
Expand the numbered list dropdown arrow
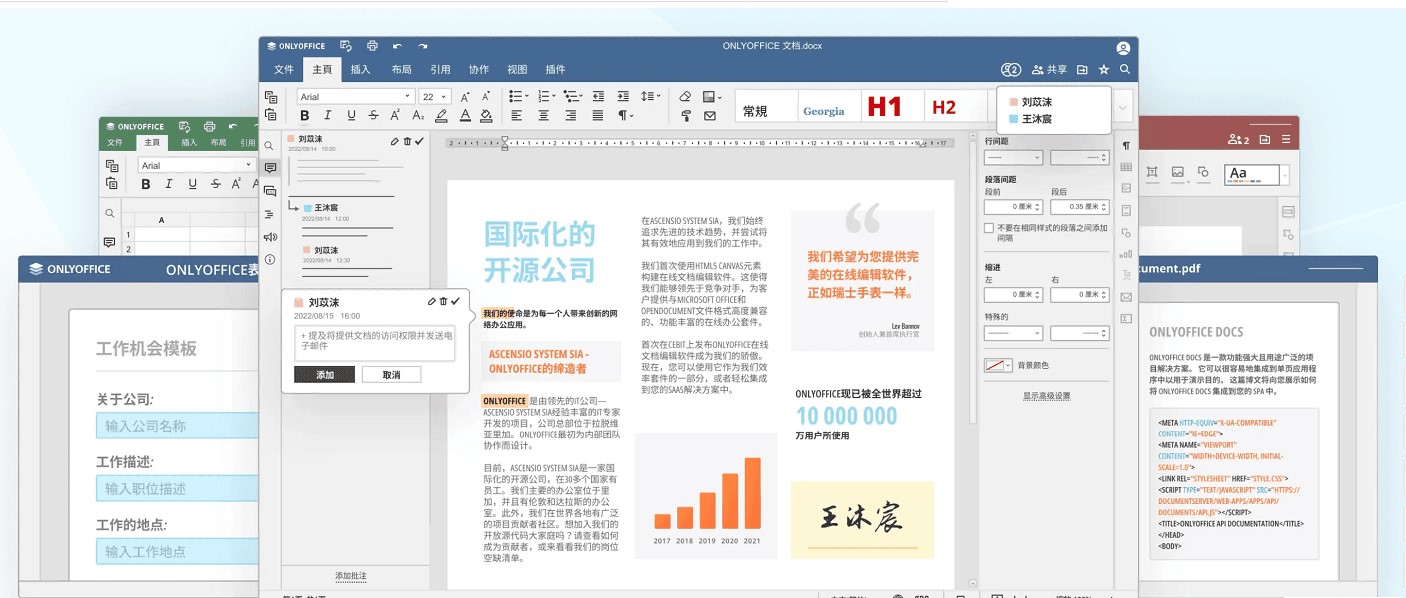(x=554, y=96)
